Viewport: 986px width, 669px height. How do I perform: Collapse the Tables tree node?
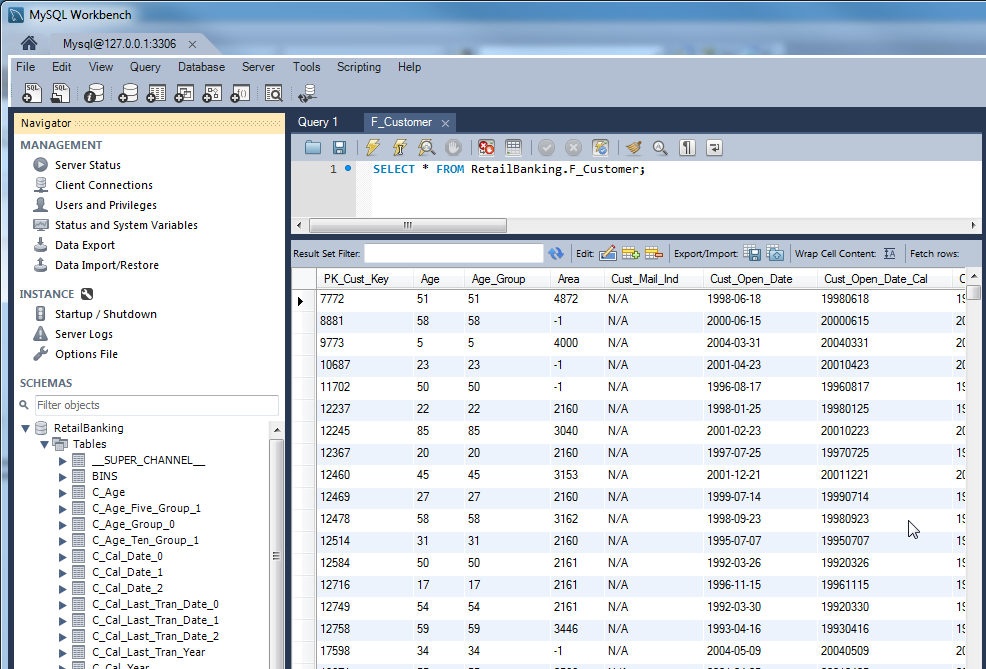(44, 444)
